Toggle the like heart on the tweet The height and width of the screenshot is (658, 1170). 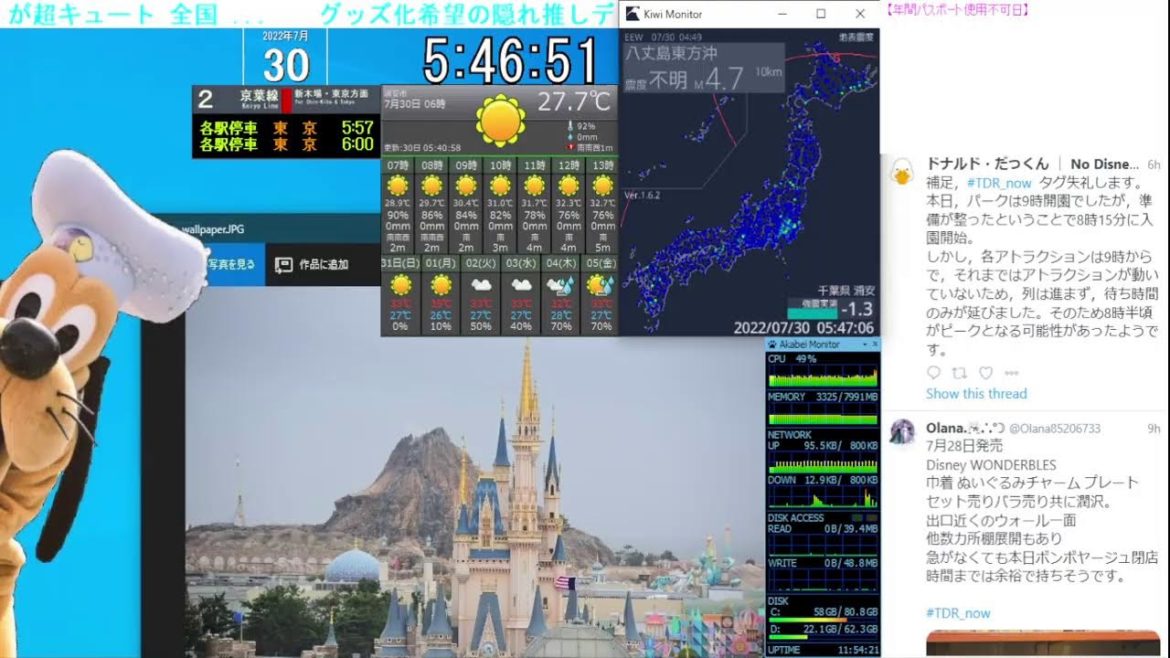click(986, 373)
